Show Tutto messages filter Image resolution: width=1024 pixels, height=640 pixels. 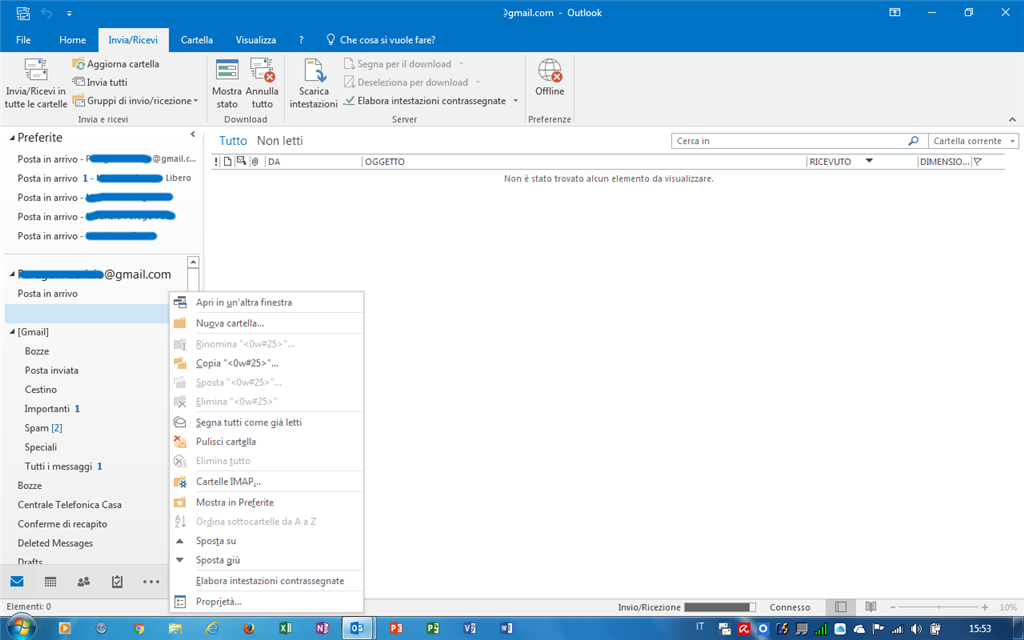233,140
